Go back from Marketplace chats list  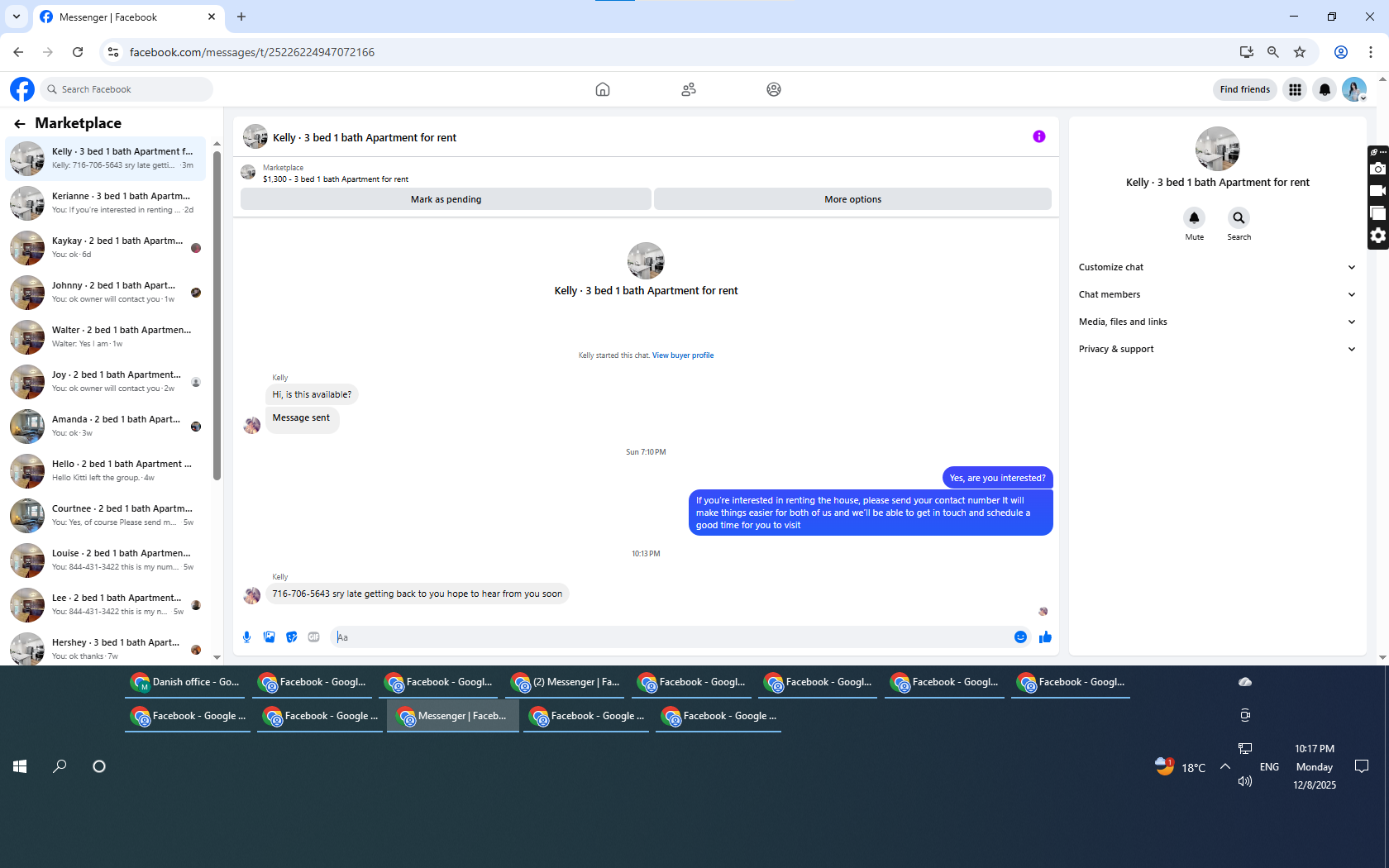pos(20,124)
